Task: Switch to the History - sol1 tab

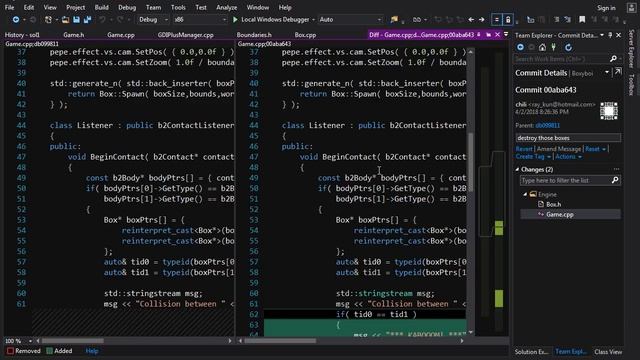Action: 22,35
